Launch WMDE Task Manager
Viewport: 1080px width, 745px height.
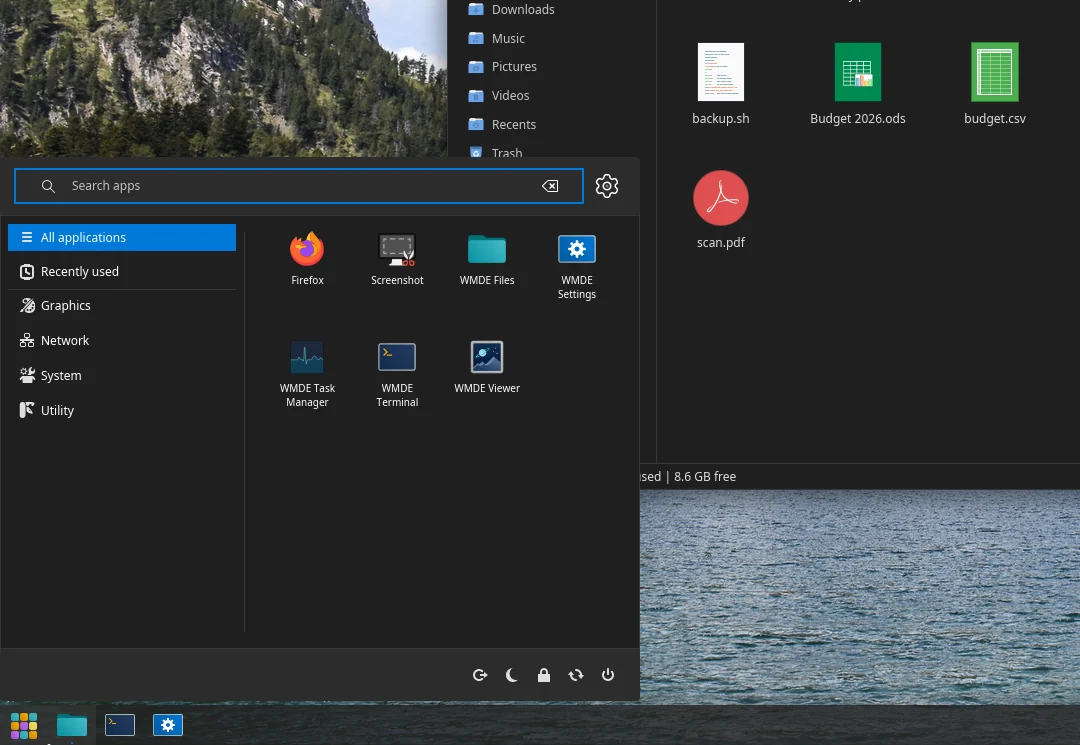pos(307,375)
